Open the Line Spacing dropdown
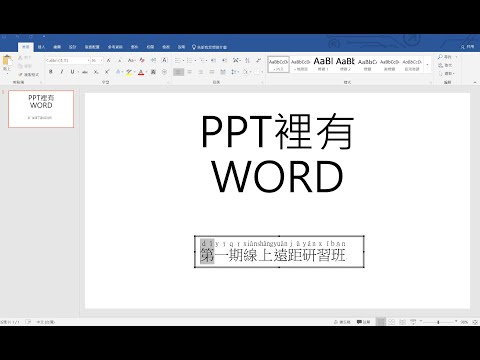 pyautogui.click(x=235, y=72)
